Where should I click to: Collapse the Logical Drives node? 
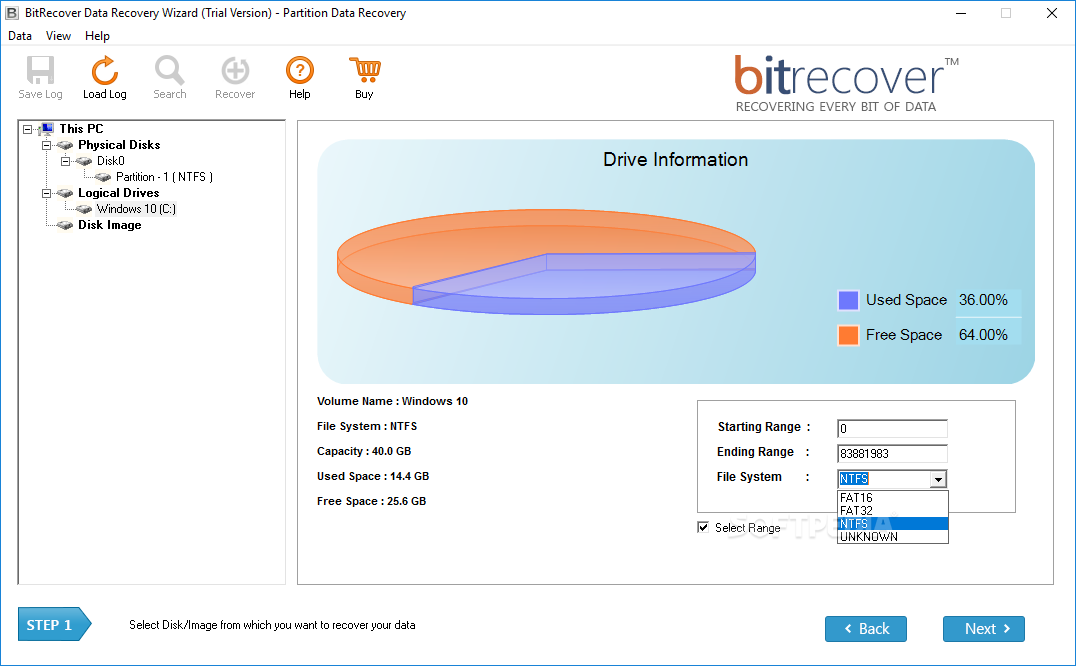click(x=47, y=193)
